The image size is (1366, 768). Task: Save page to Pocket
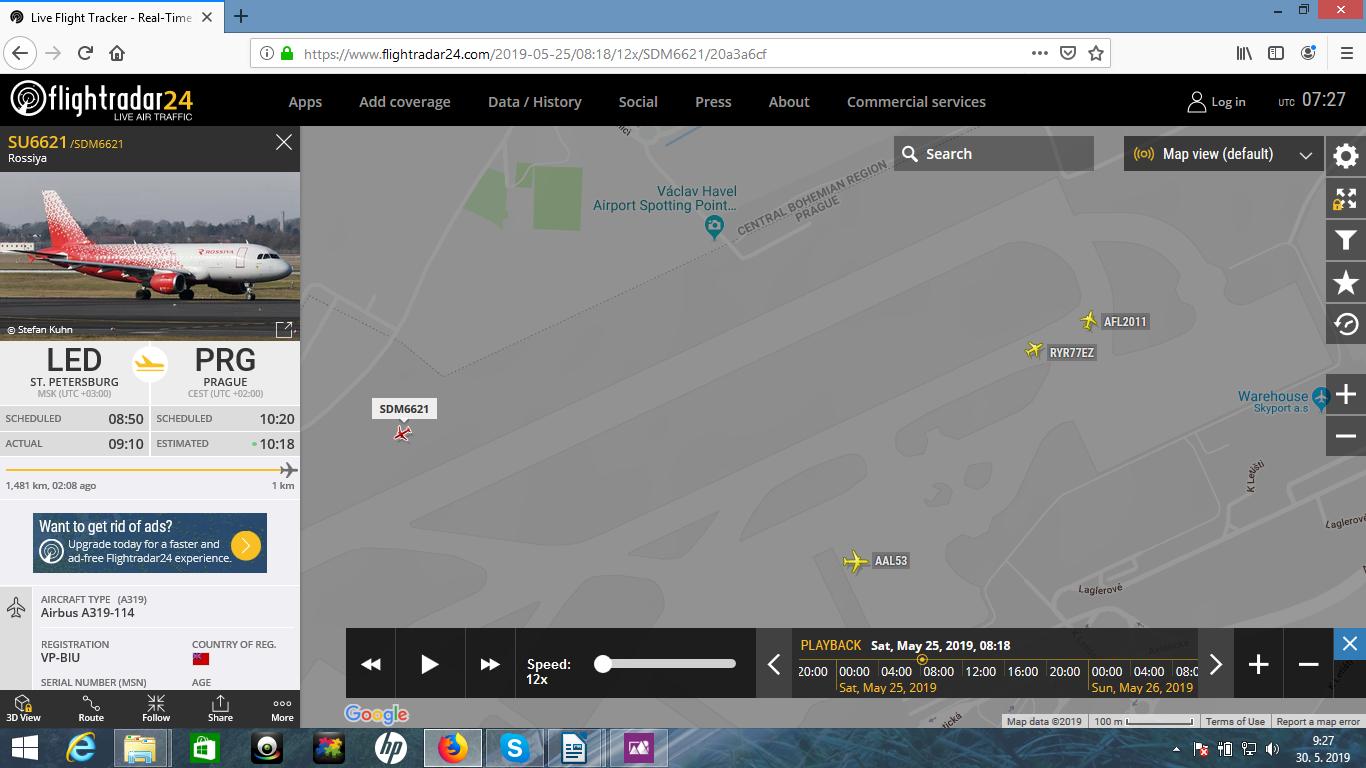pos(1068,53)
